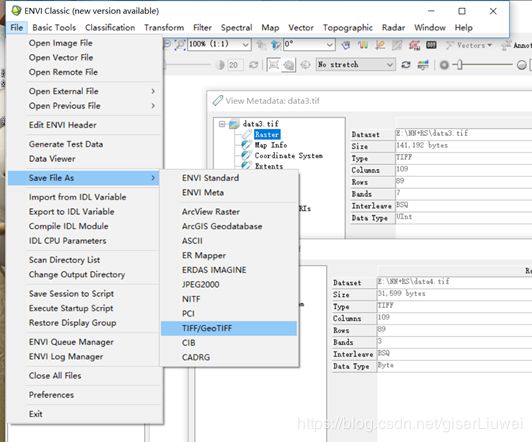Image resolution: width=532 pixels, height=442 pixels.
Task: Click Edit ENVI Header
Action: 84,125
